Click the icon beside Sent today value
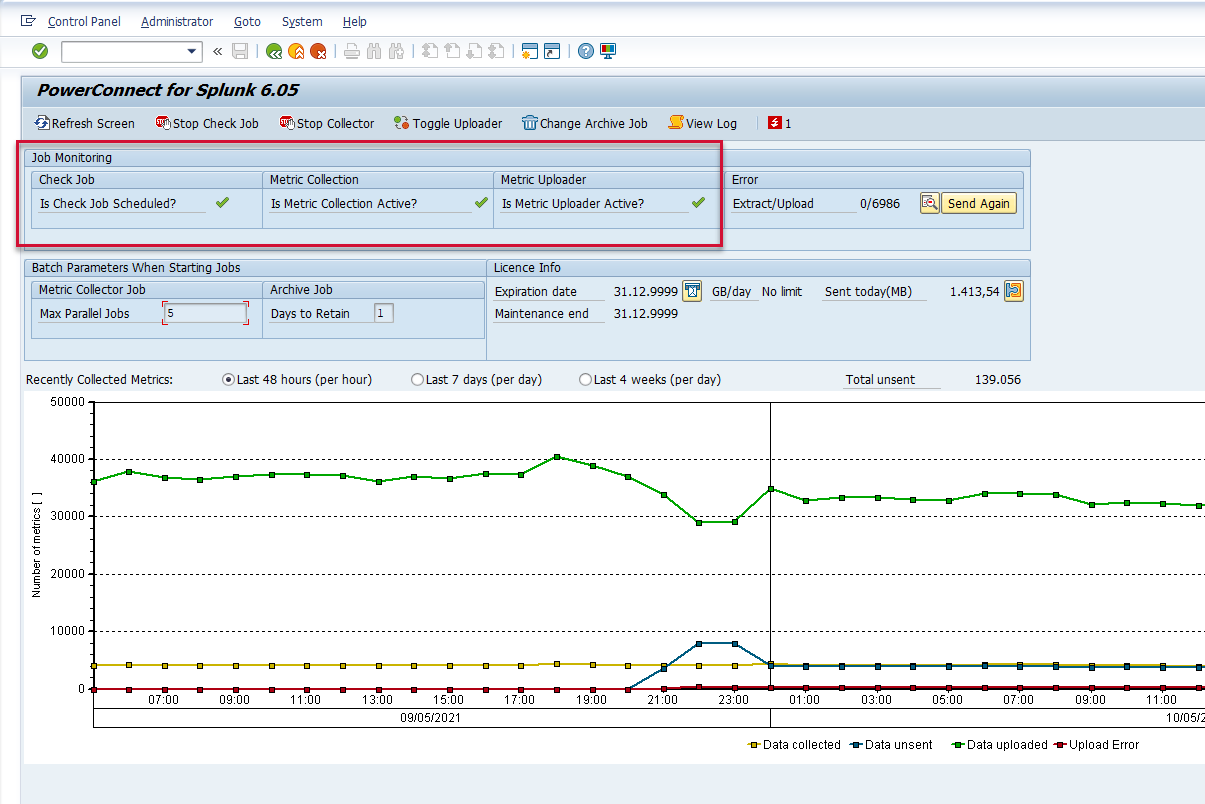 pos(1014,291)
